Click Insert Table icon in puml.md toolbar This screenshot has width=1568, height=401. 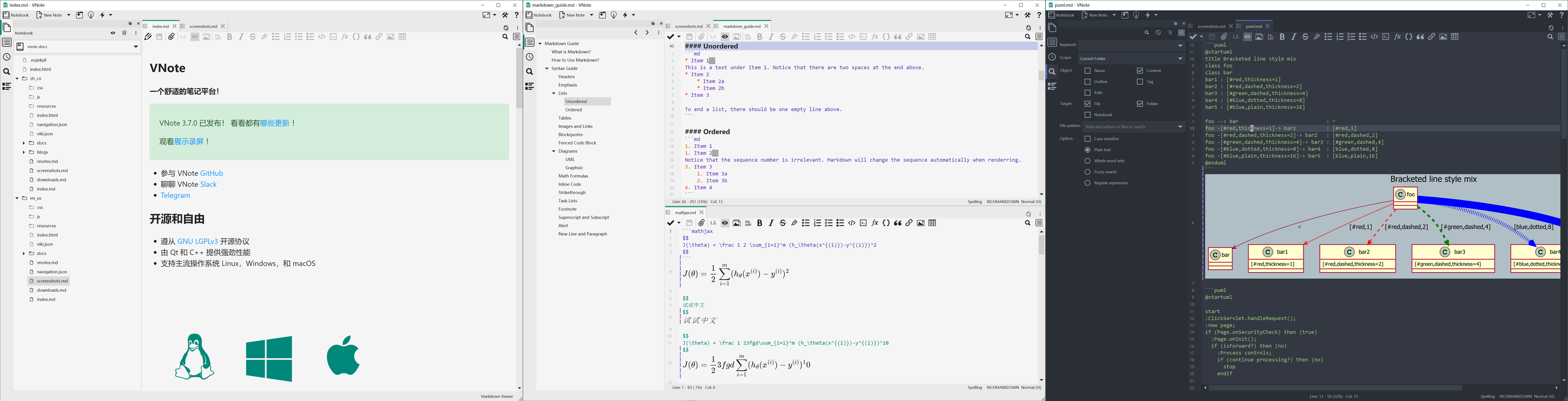(1455, 36)
